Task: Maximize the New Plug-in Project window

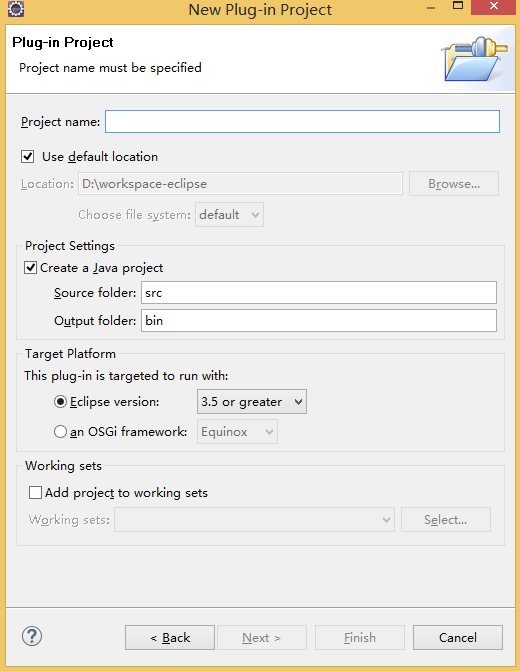Action: click(x=458, y=6)
